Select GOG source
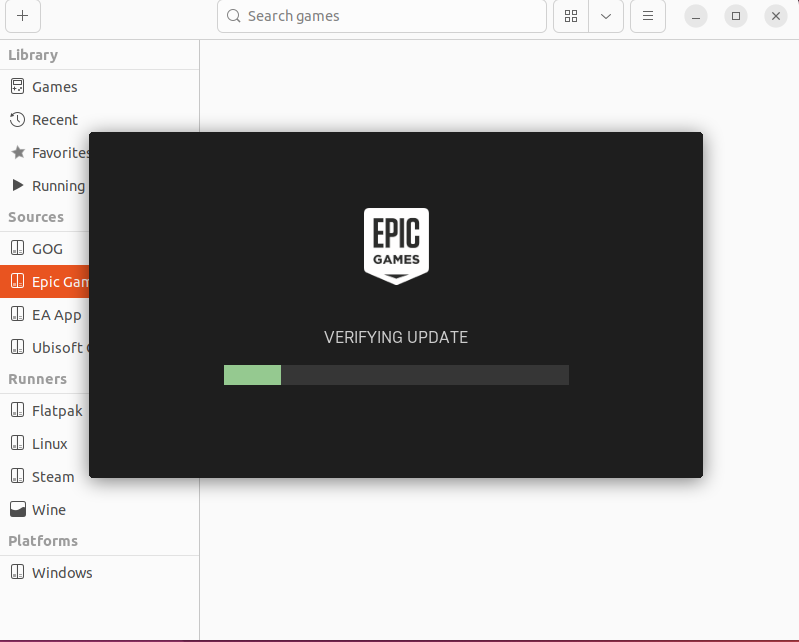The height and width of the screenshot is (642, 799). (45, 249)
